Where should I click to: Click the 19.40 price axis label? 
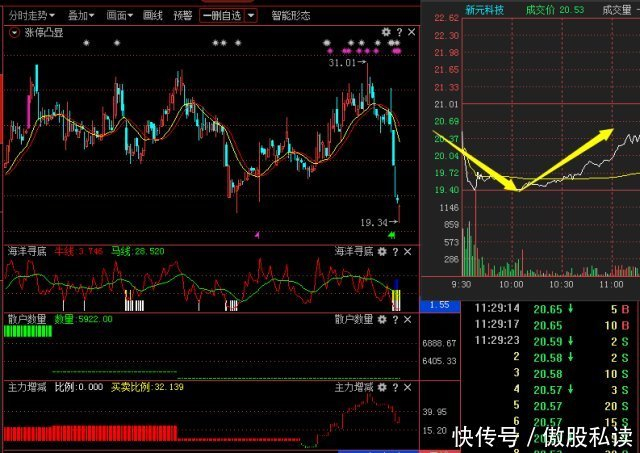click(x=446, y=190)
